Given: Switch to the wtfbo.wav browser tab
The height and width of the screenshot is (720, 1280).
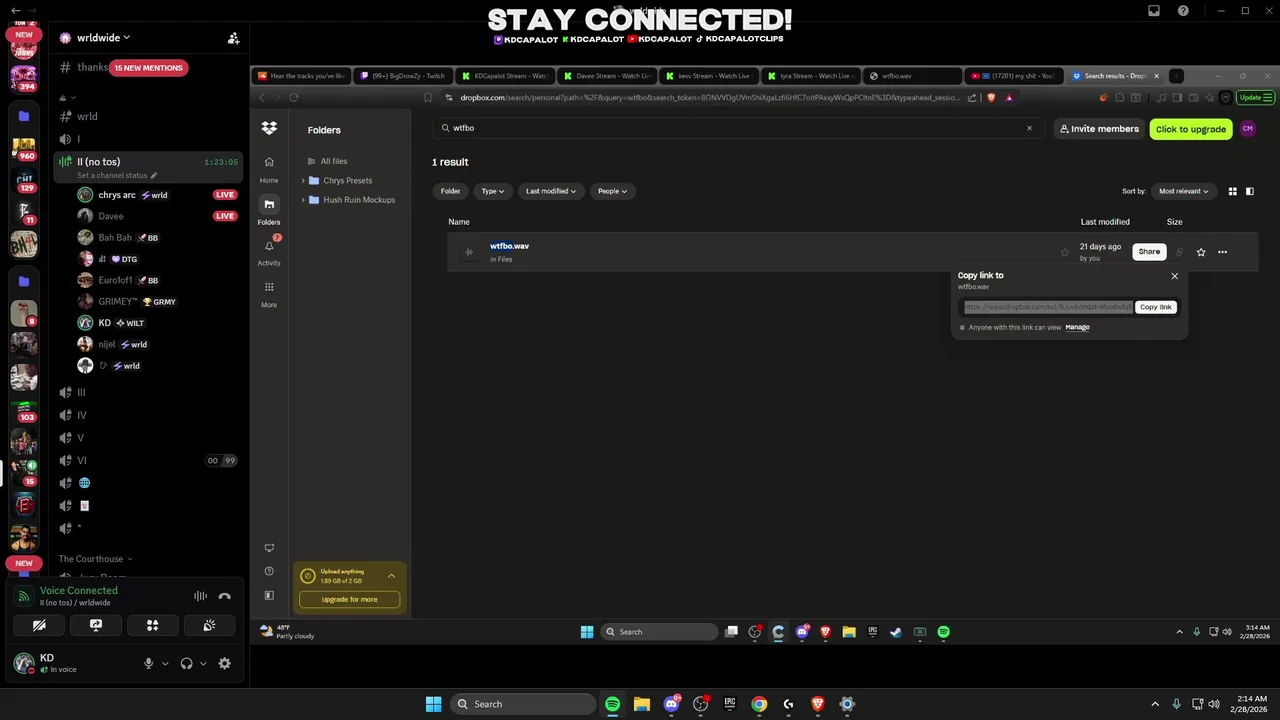Looking at the screenshot, I should (912, 76).
